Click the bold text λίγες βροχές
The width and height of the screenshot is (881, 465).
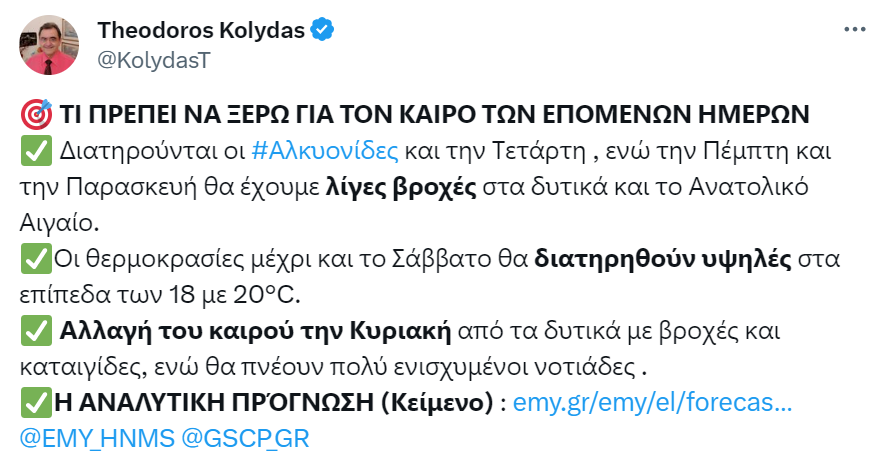click(404, 187)
